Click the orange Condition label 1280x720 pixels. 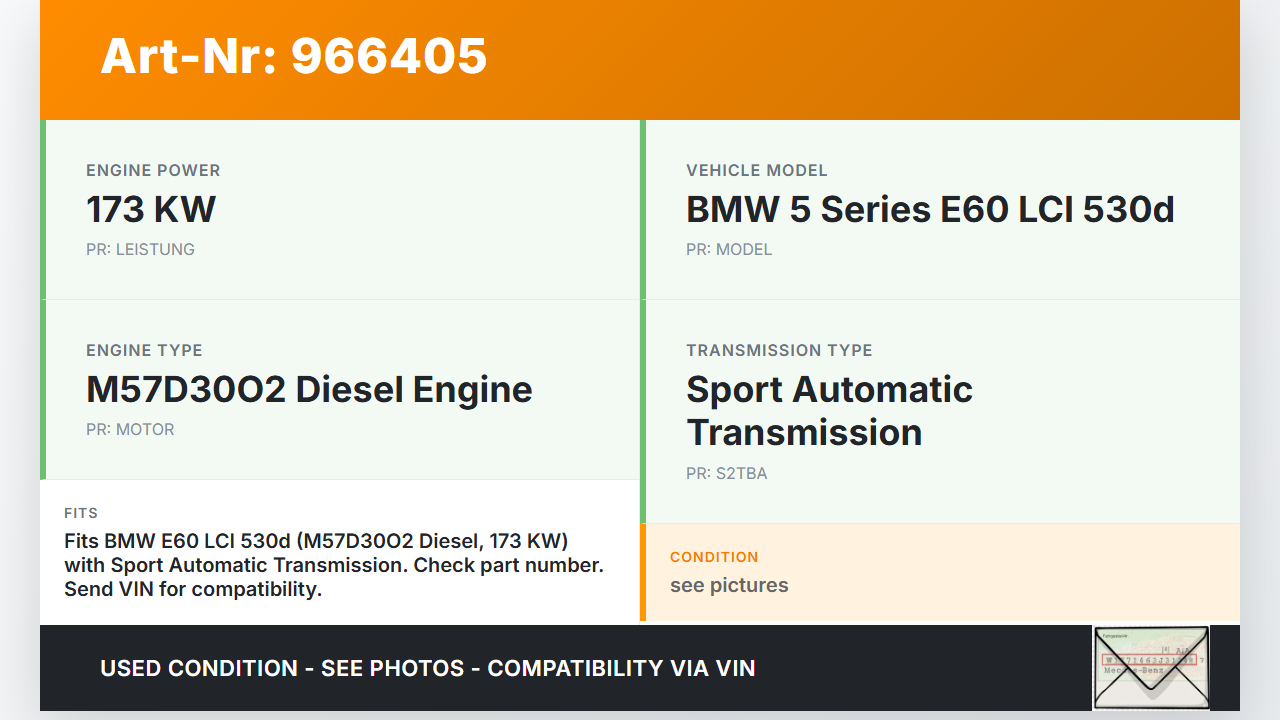714,557
